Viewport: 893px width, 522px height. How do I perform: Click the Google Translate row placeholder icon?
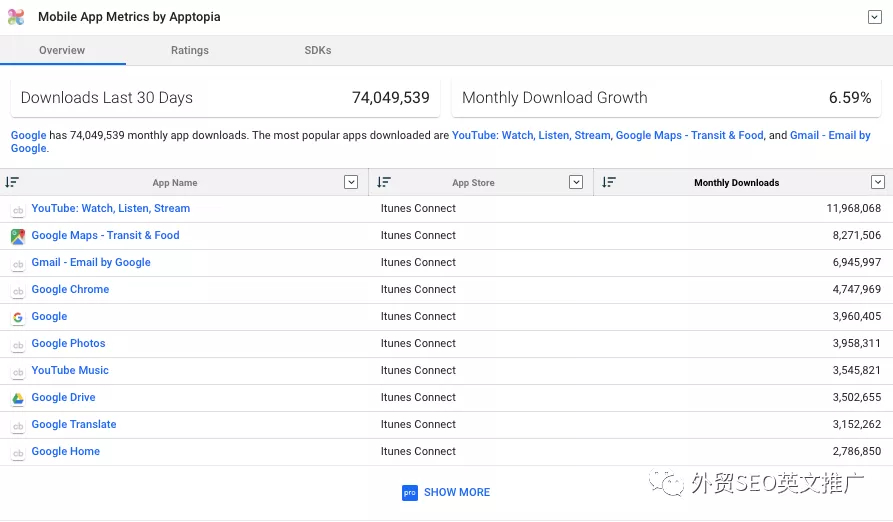18,426
